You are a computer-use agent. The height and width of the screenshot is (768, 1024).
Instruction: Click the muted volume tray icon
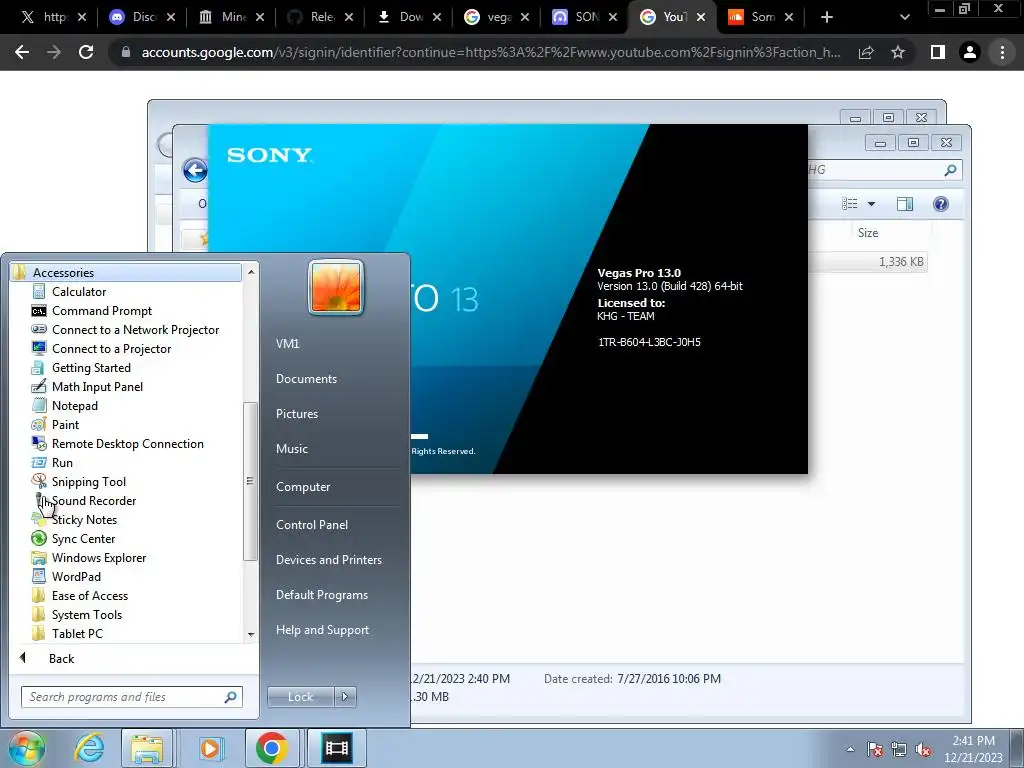pyautogui.click(x=923, y=749)
